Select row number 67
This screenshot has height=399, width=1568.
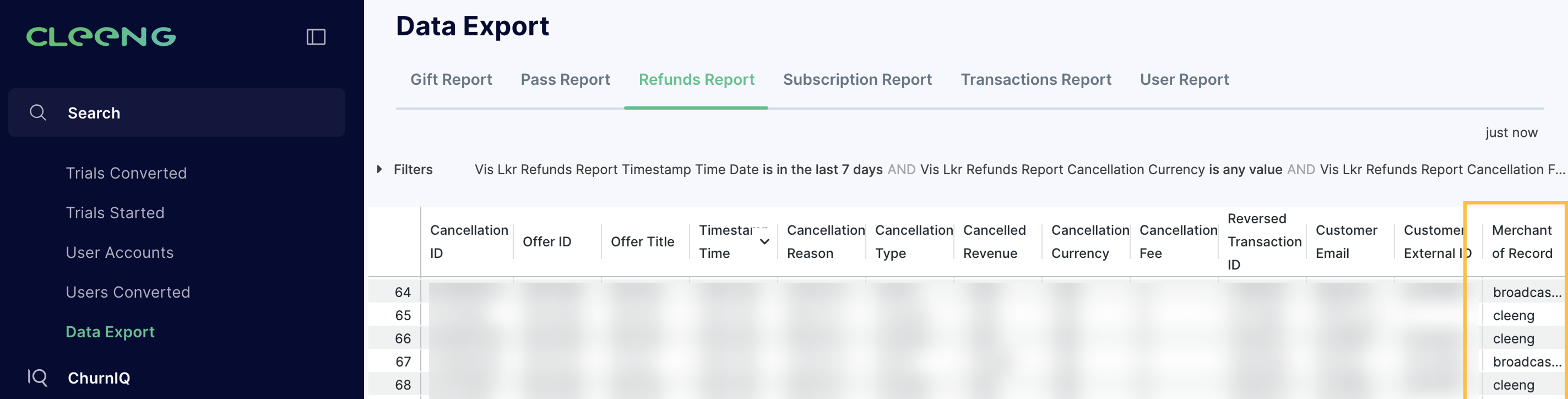click(403, 361)
